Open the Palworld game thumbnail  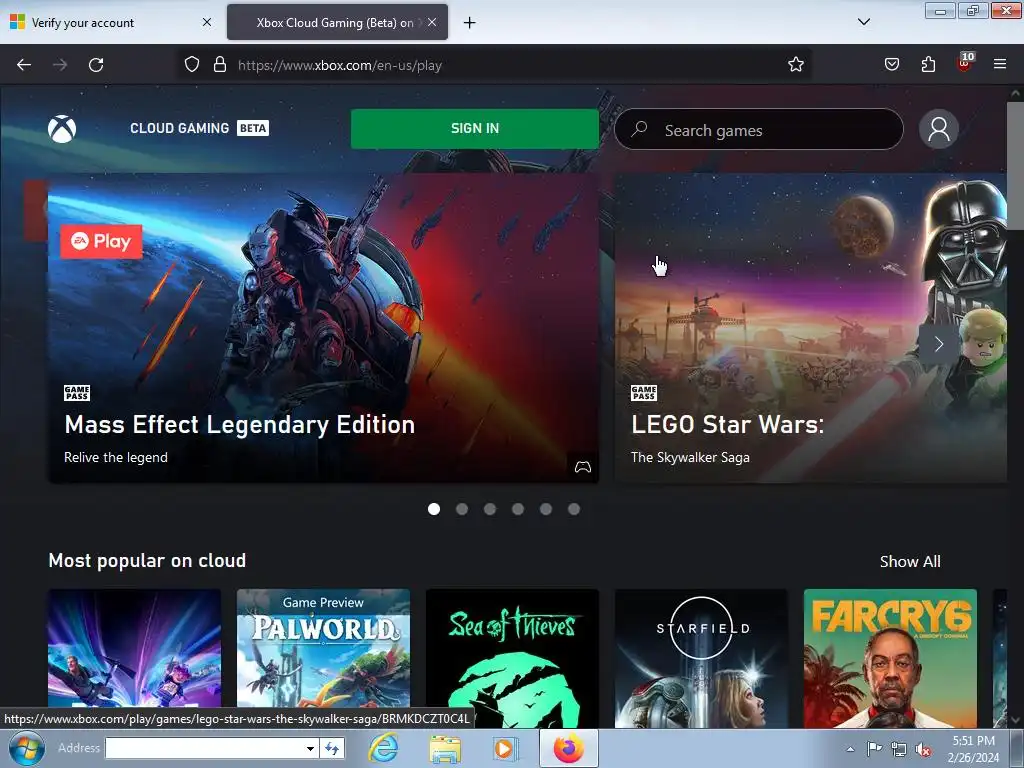pos(323,658)
